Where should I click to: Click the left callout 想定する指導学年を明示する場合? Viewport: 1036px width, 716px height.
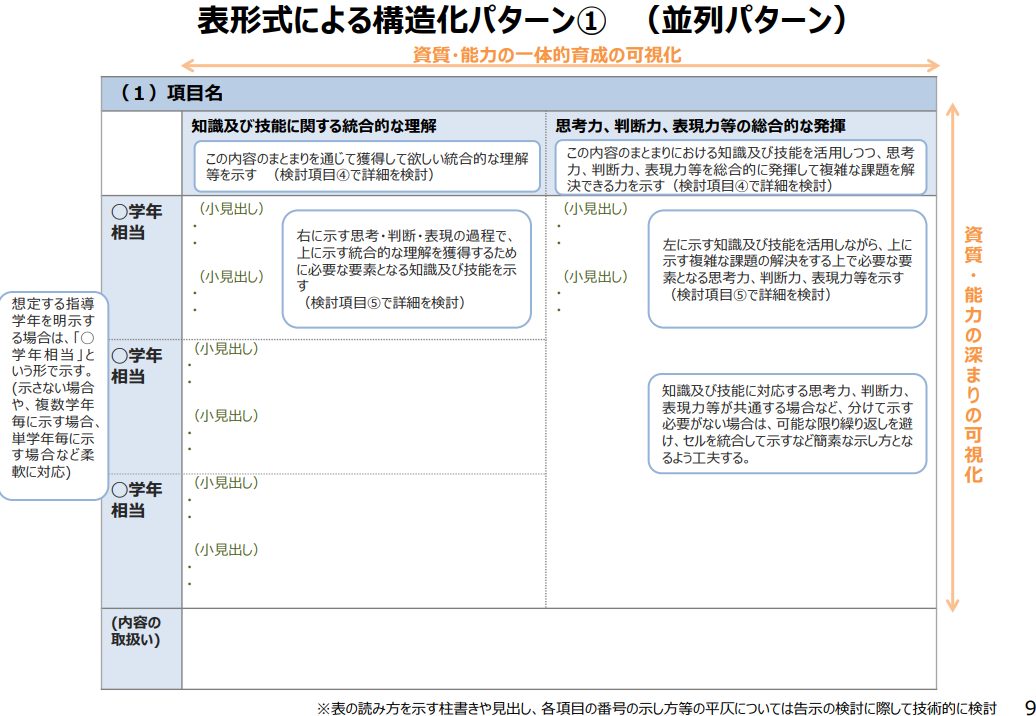[53, 396]
